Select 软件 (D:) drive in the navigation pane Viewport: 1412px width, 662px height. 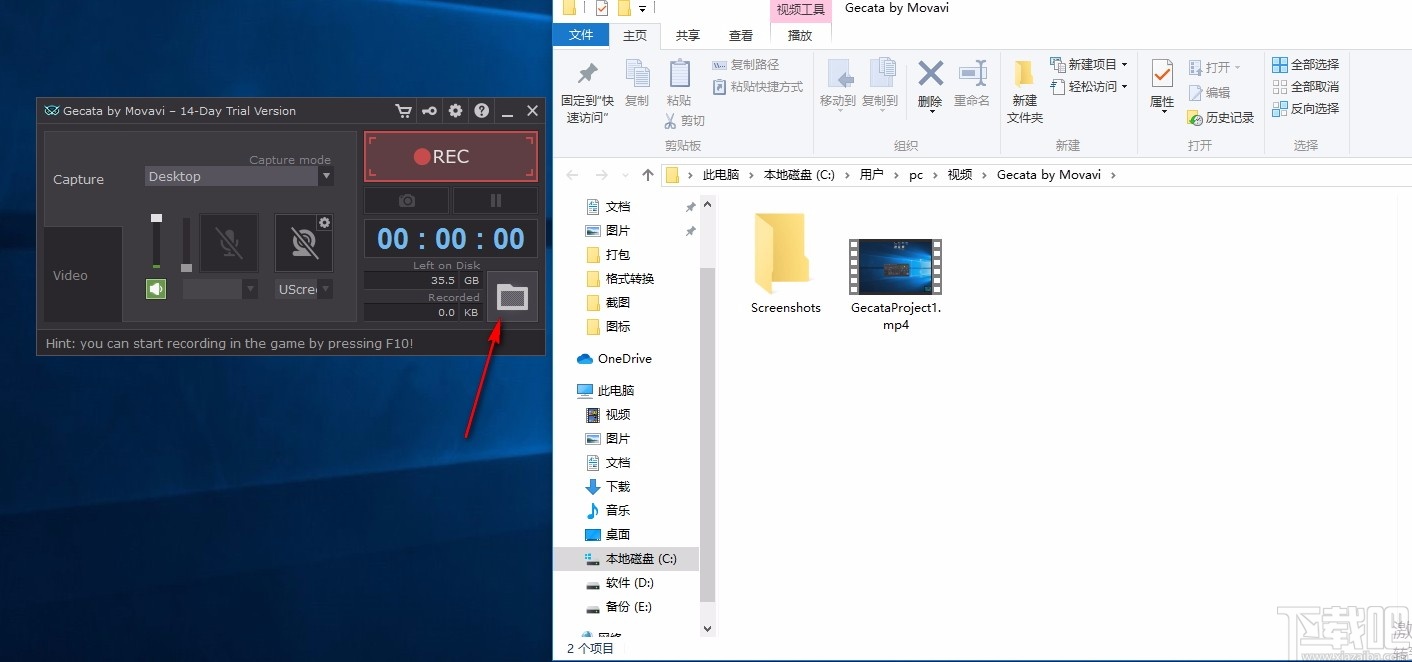[619, 583]
